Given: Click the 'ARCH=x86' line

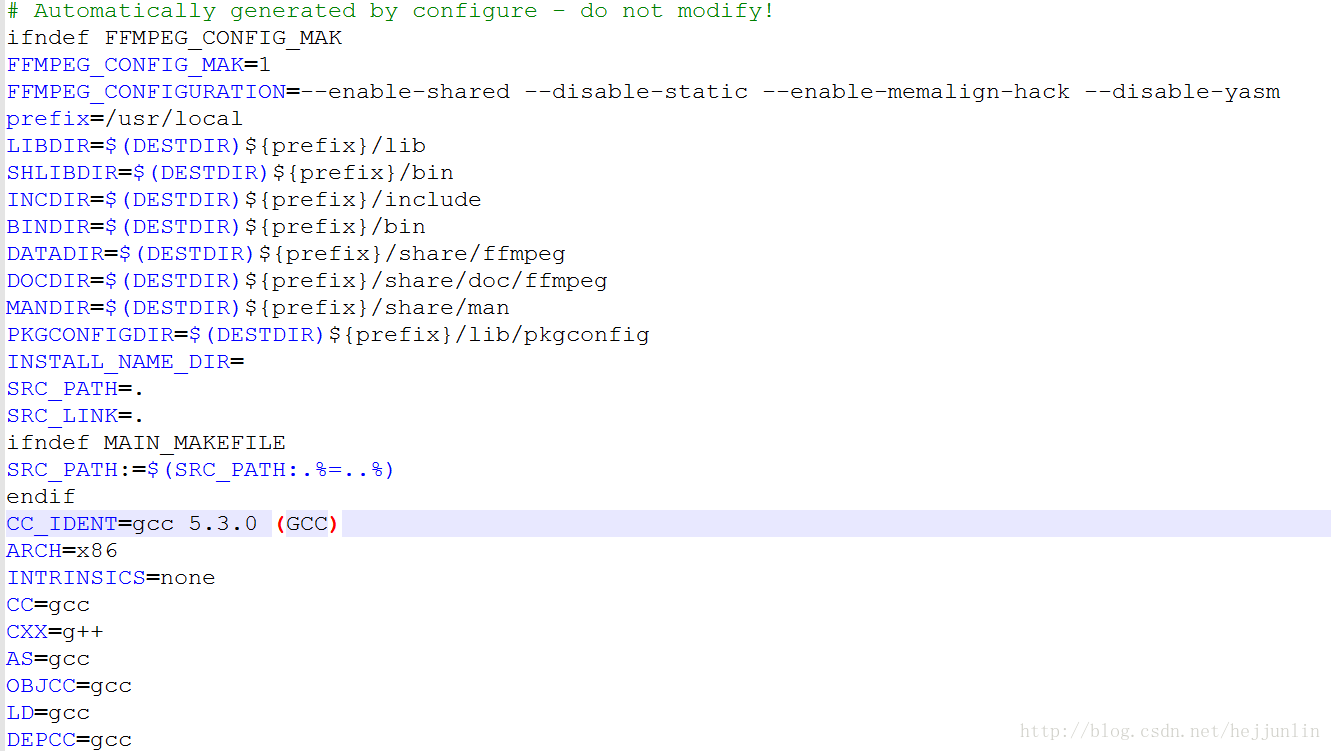Looking at the screenshot, I should [x=62, y=551].
